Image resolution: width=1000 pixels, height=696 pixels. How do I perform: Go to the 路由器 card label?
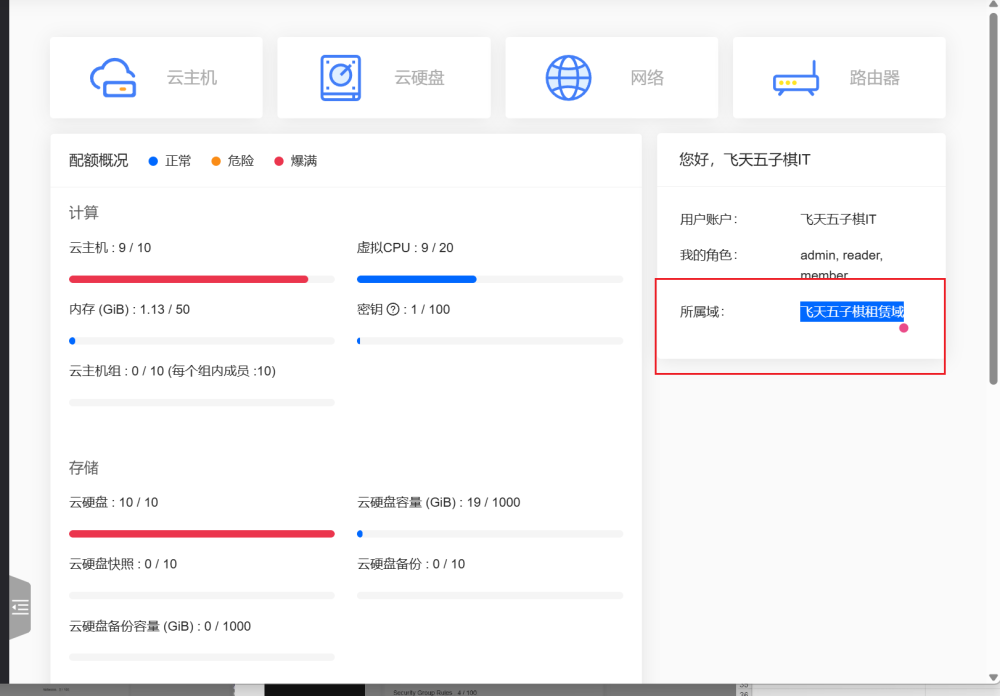pos(875,78)
